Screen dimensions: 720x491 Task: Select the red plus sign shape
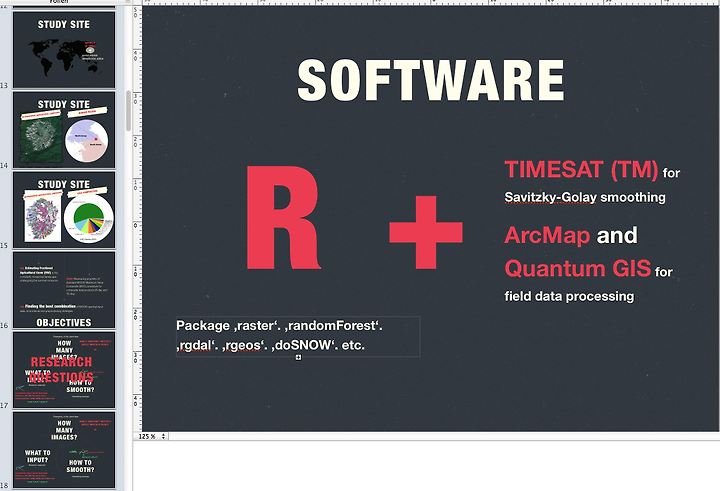[x=426, y=232]
